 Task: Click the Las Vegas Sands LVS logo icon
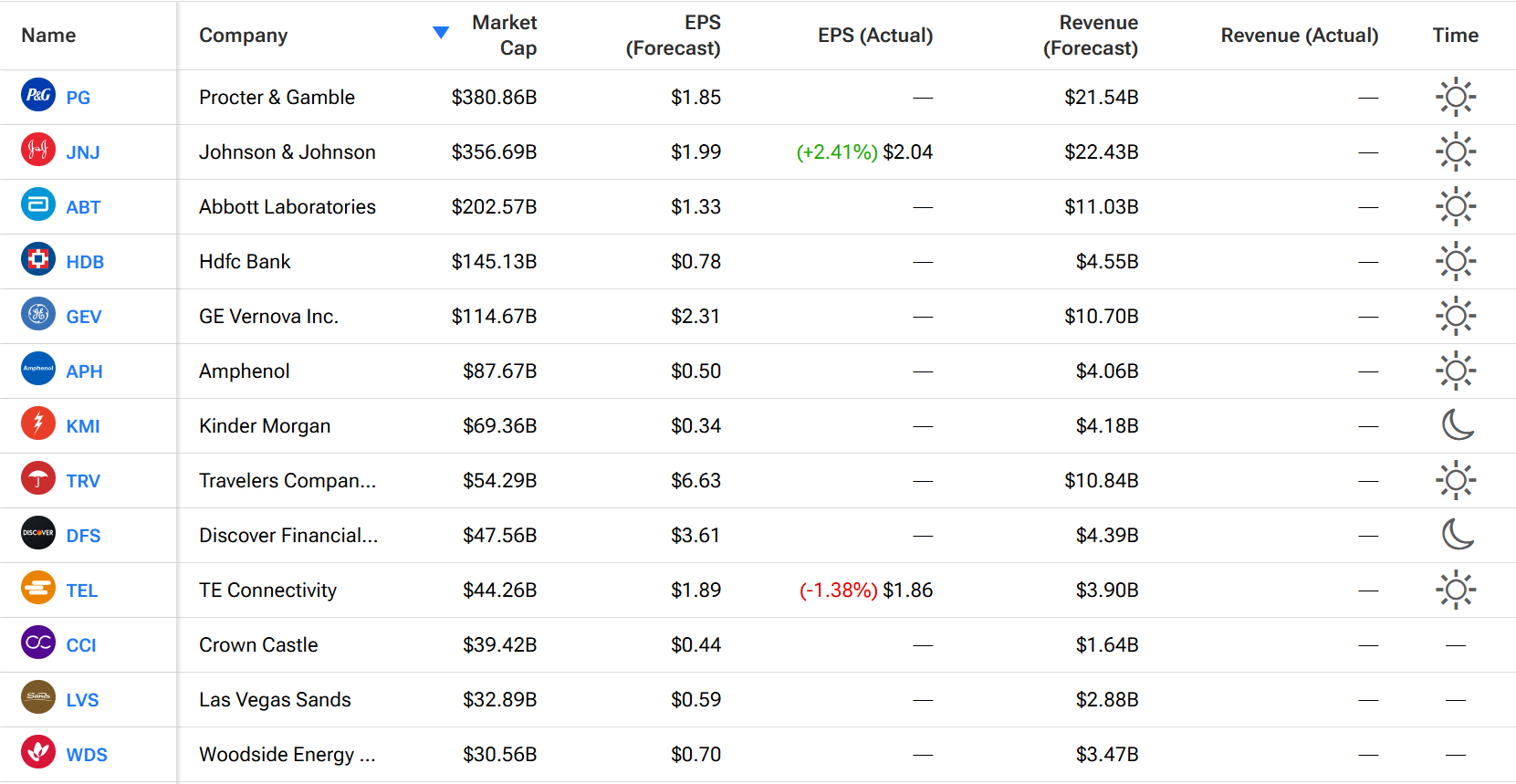point(38,697)
